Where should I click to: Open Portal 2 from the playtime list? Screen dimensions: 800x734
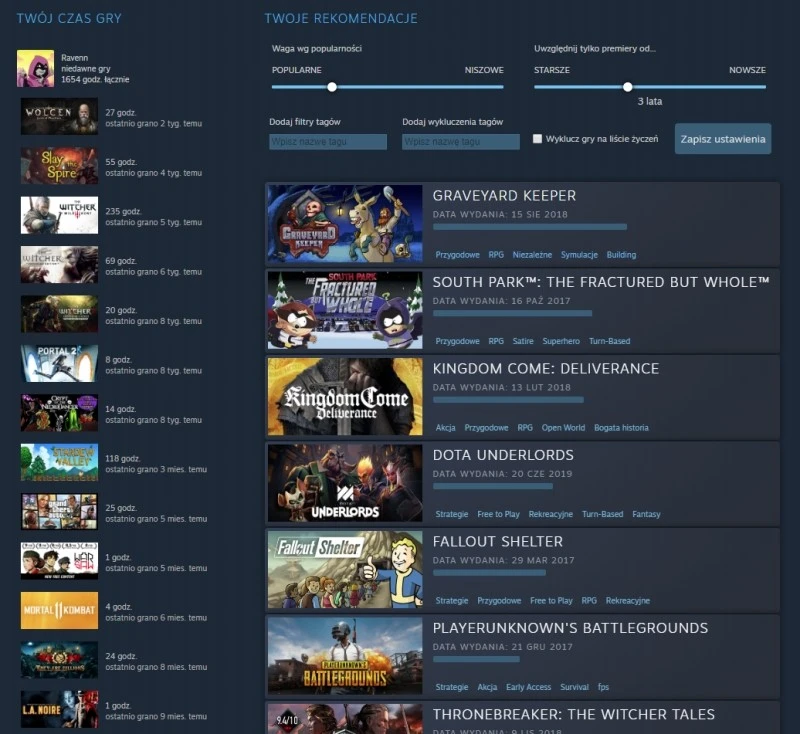(x=59, y=363)
